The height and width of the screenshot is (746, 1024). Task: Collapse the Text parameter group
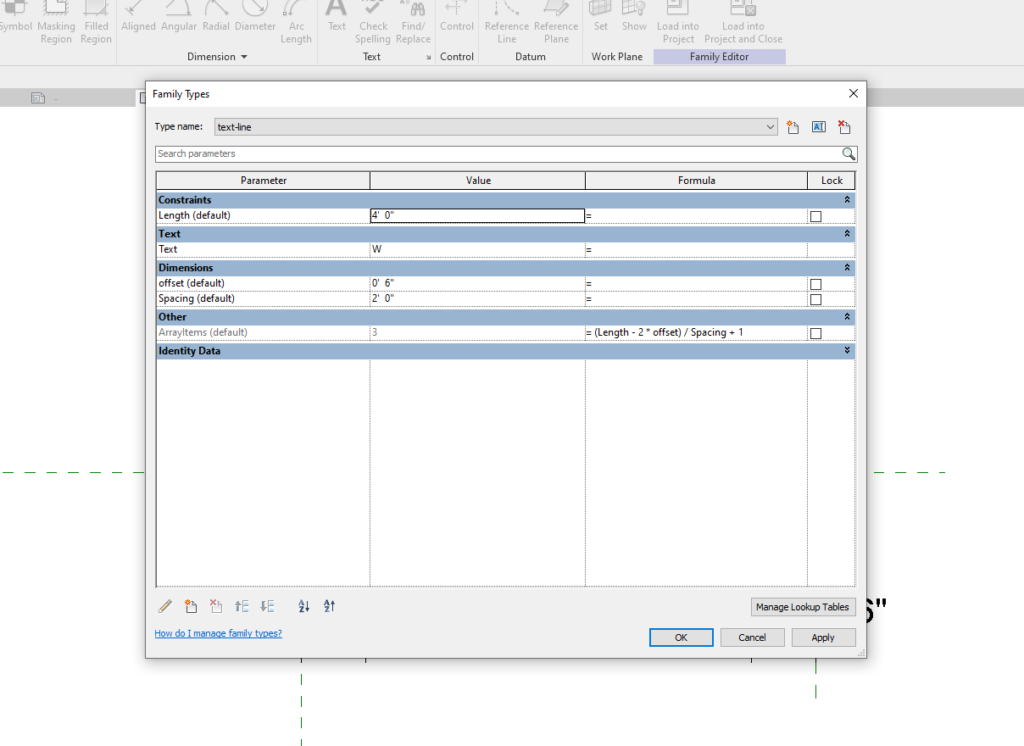pos(847,233)
